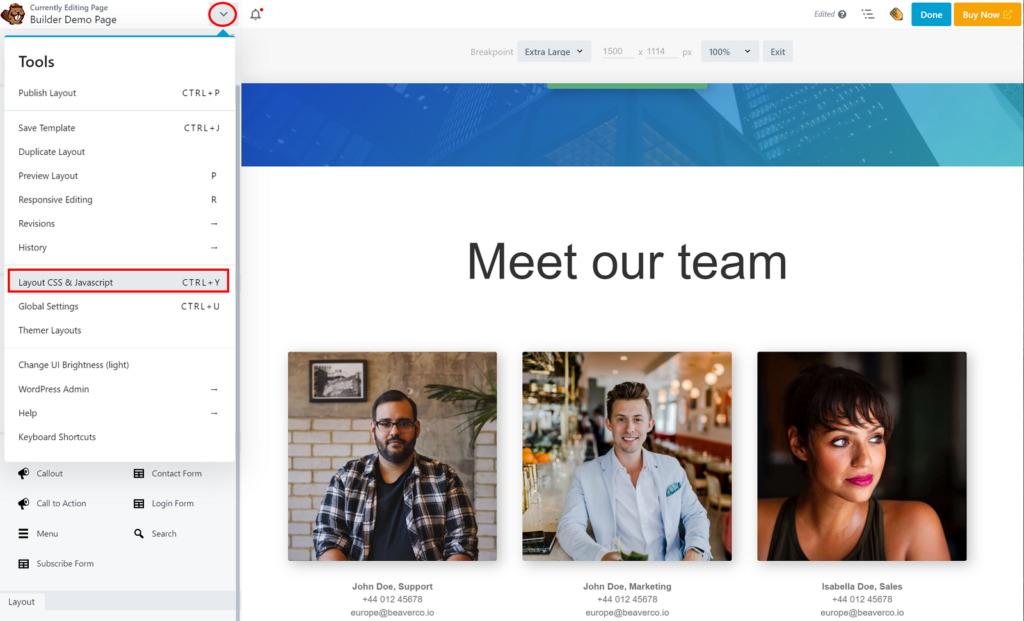The image size is (1024, 621).
Task: Click the Search module magnifier icon
Action: tap(138, 533)
